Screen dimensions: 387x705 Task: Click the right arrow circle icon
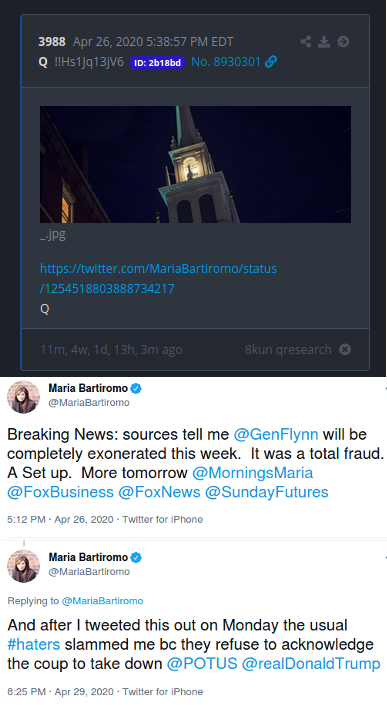343,42
